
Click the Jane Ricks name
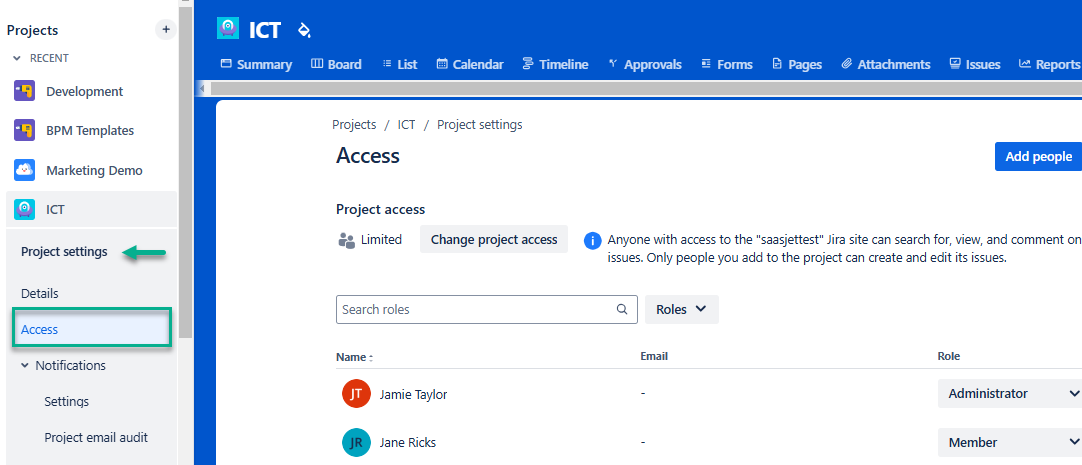coord(408,443)
